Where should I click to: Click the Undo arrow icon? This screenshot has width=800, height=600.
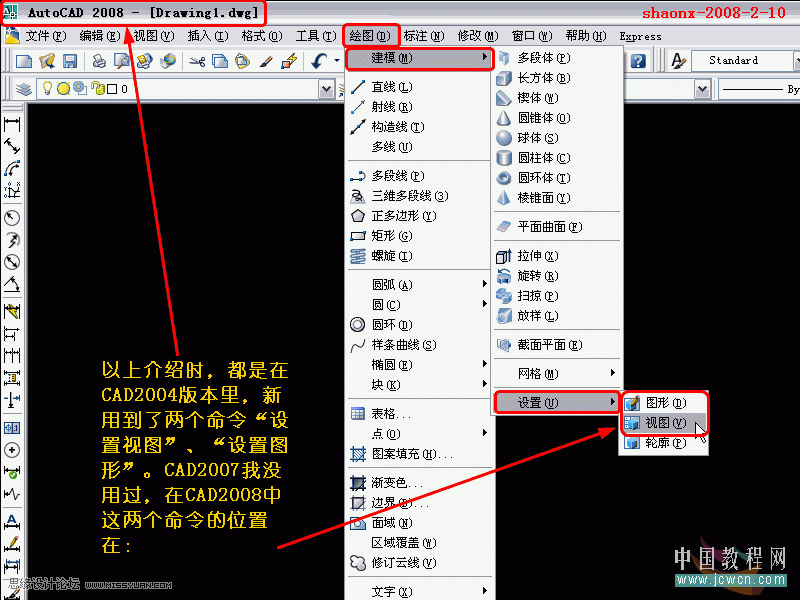pos(319,61)
